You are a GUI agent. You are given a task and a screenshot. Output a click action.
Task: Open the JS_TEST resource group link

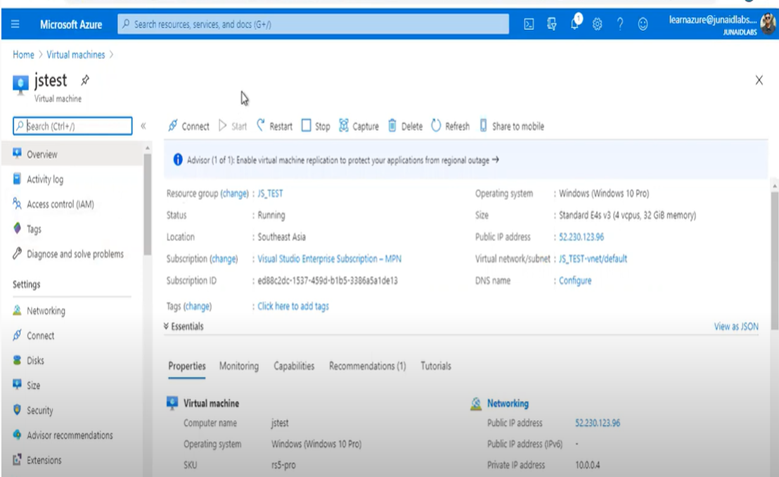point(270,193)
